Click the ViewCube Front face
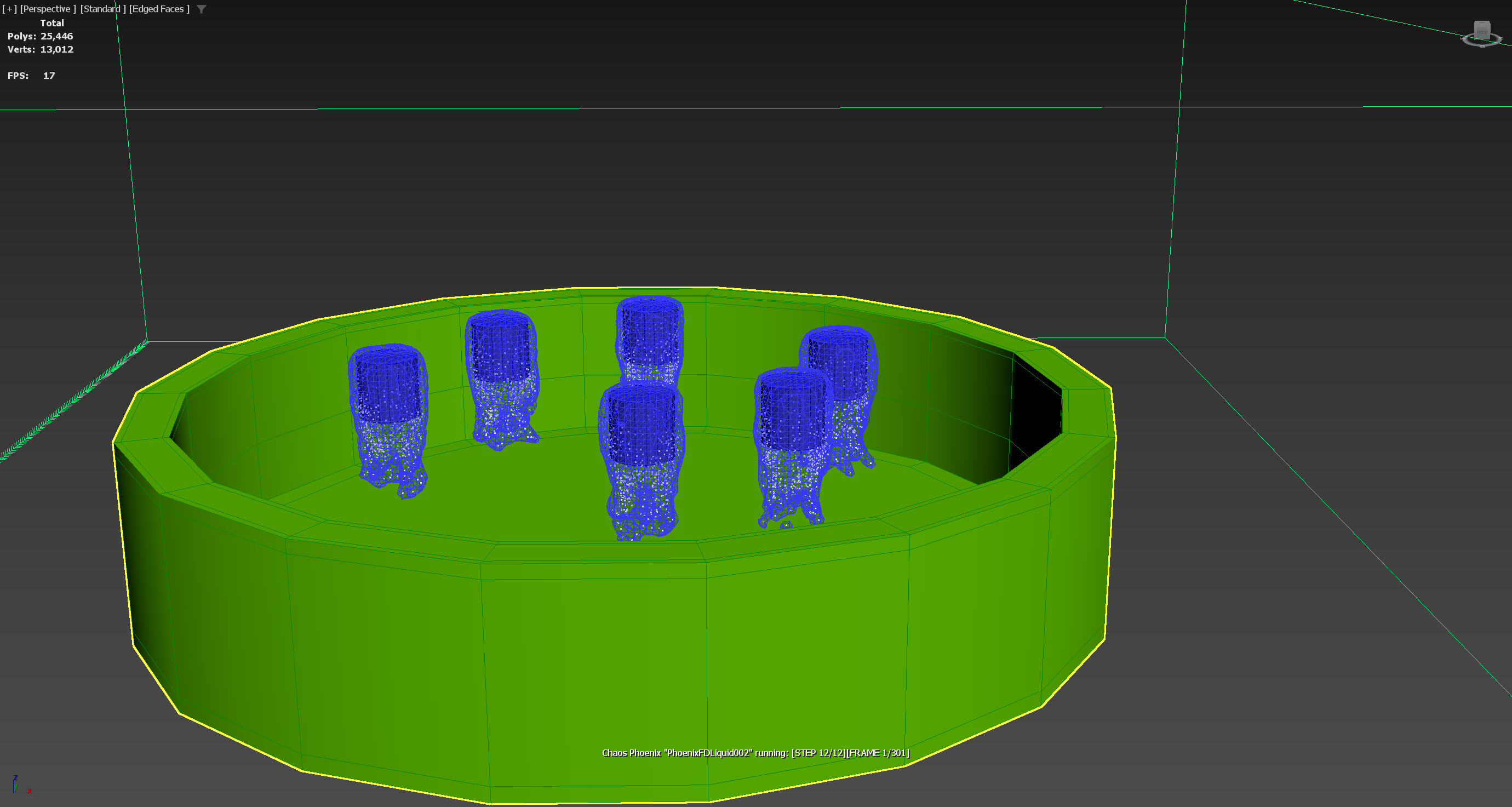This screenshot has height=807, width=1512. click(x=1482, y=33)
